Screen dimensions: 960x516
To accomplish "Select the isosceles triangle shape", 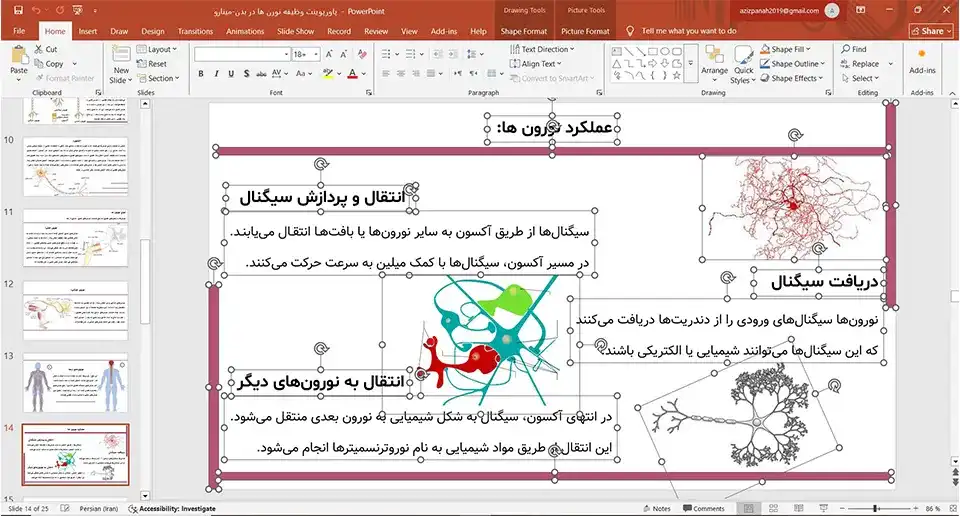I will [617, 64].
